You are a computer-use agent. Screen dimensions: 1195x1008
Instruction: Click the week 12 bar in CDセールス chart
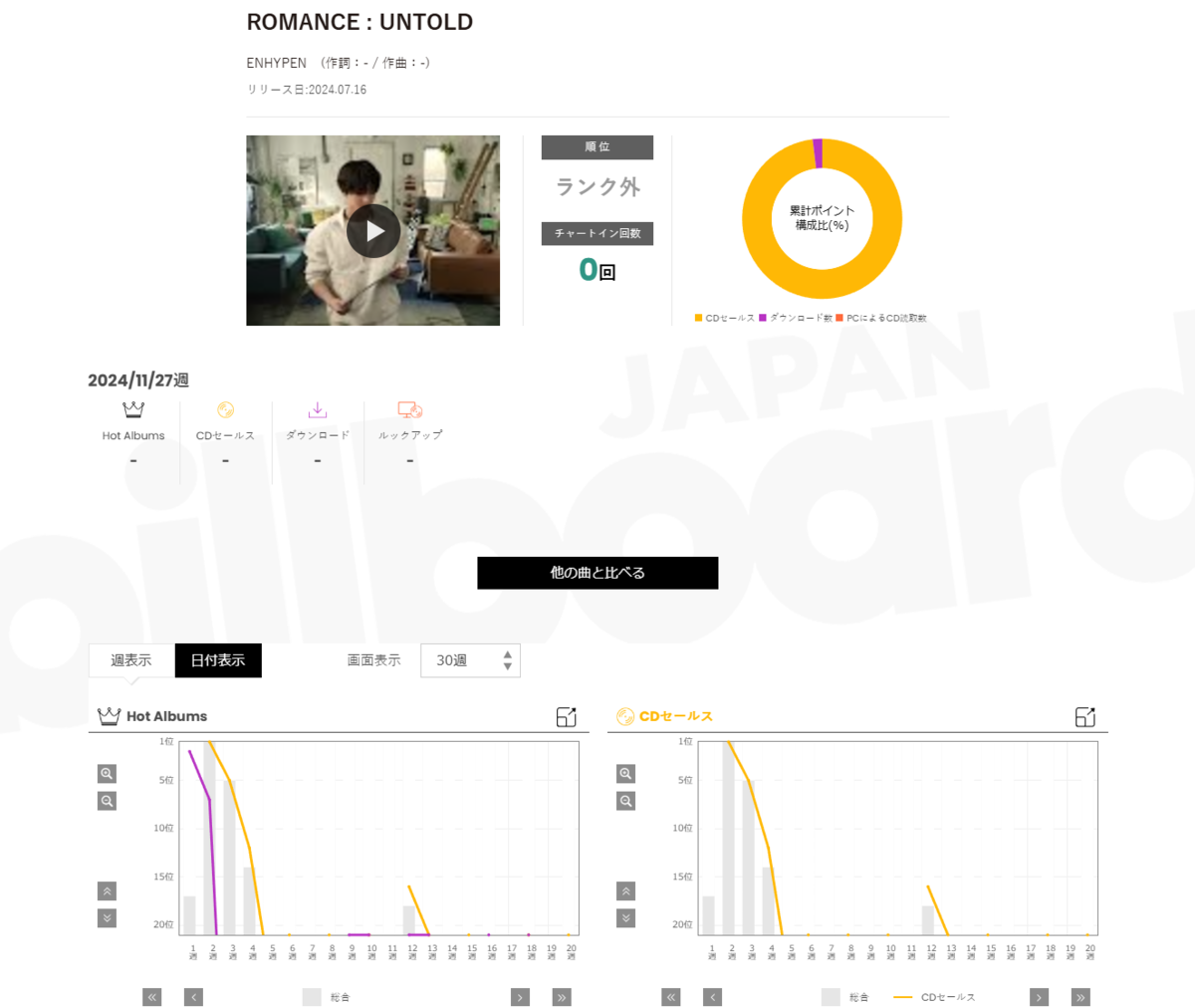(928, 920)
